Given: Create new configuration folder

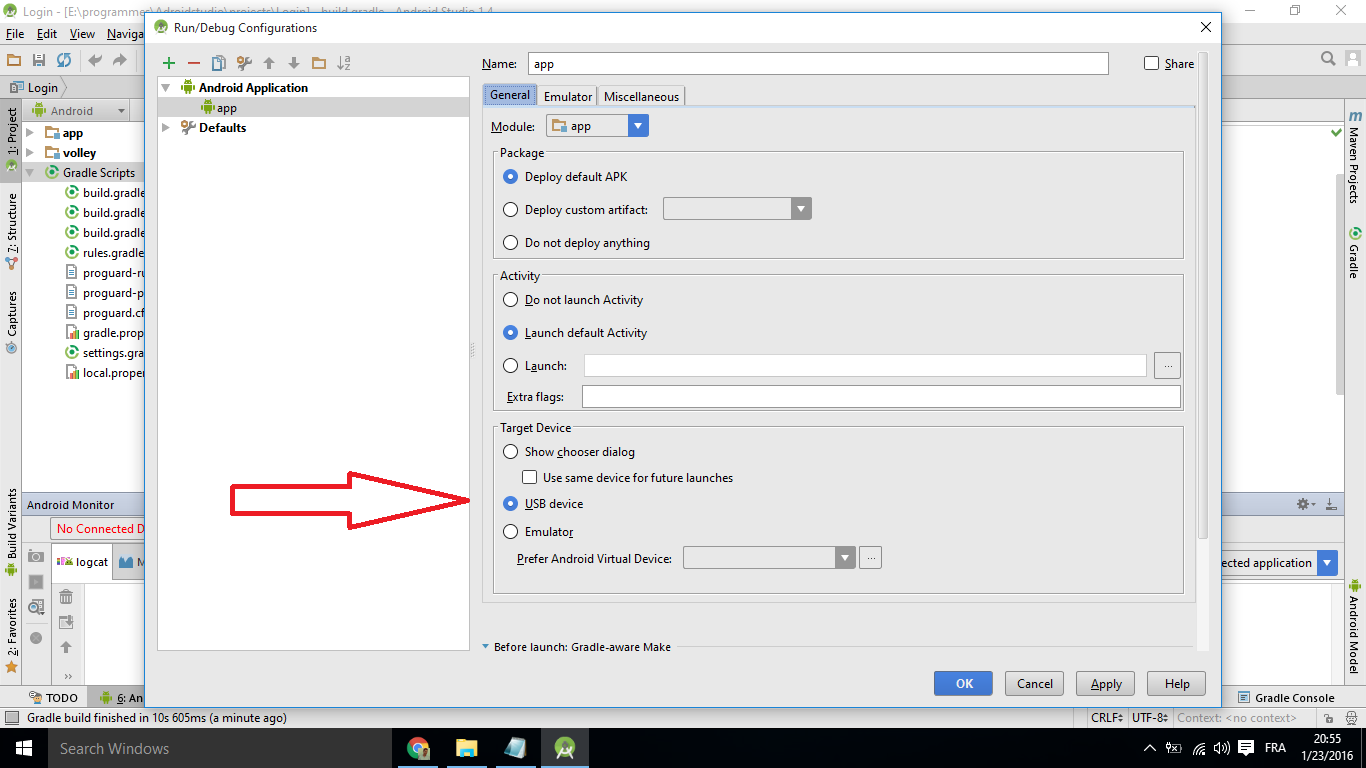Looking at the screenshot, I should click(x=318, y=62).
